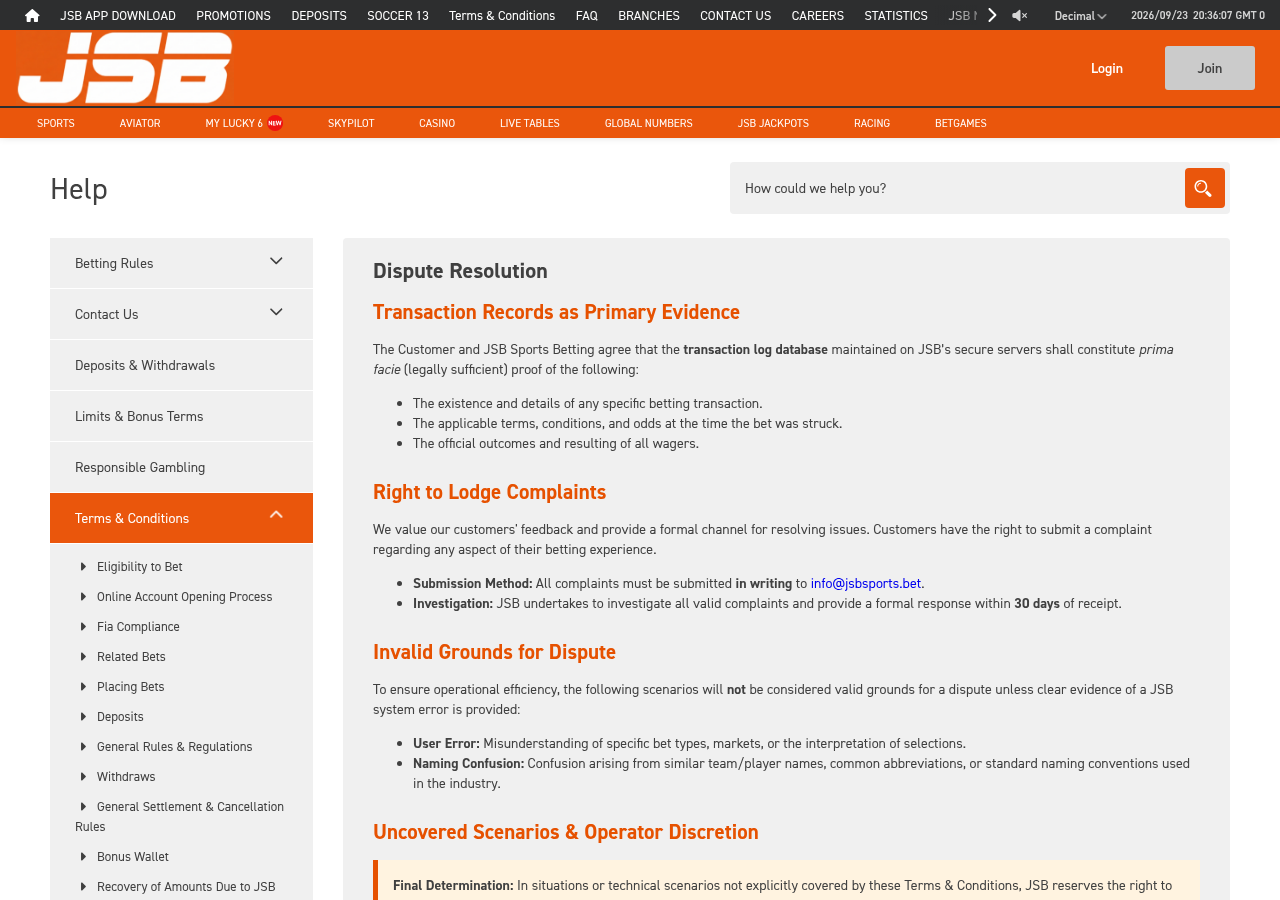Click the info@jsbsports.bet email link
This screenshot has width=1280, height=900.
click(866, 583)
